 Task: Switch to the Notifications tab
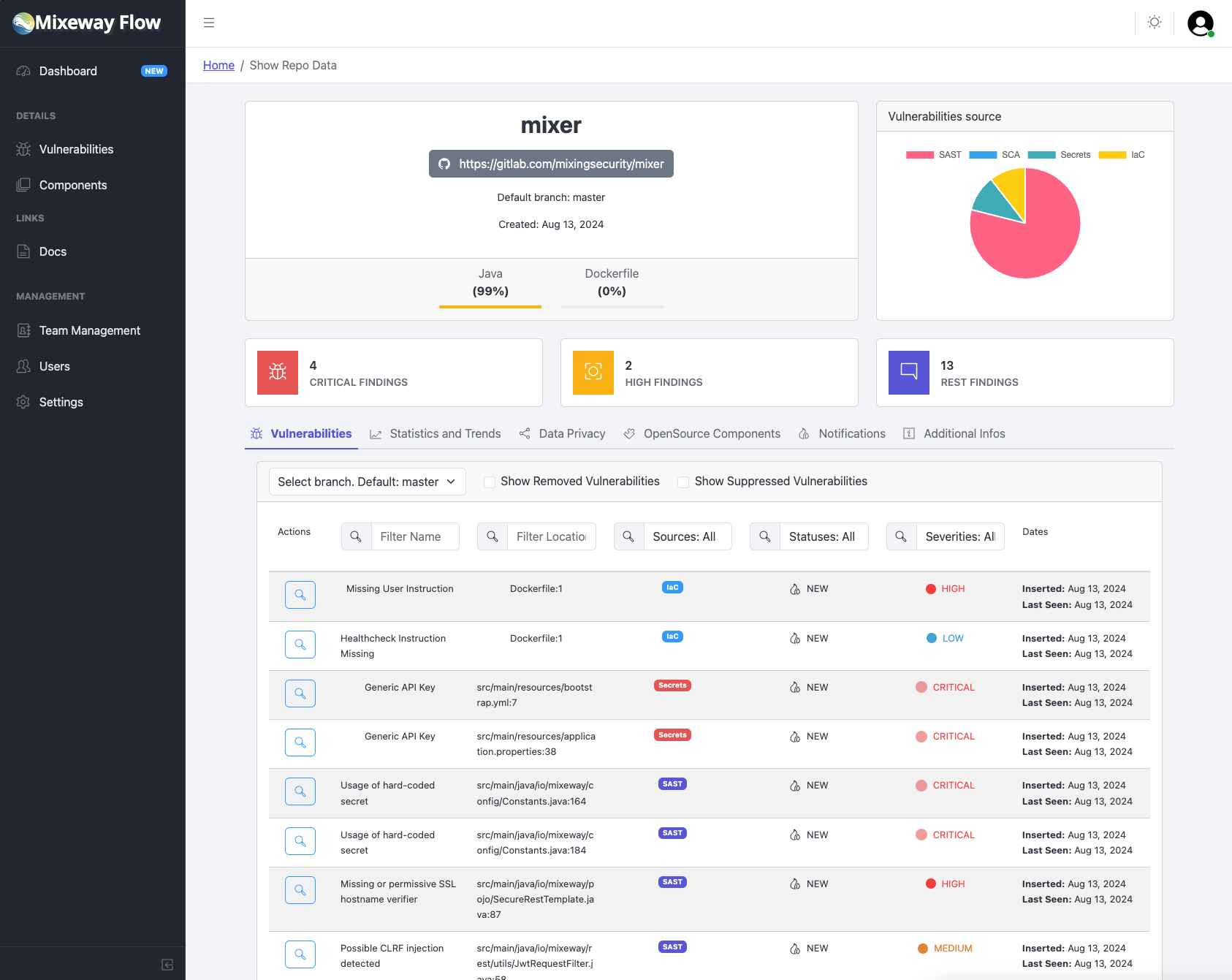pyautogui.click(x=843, y=434)
